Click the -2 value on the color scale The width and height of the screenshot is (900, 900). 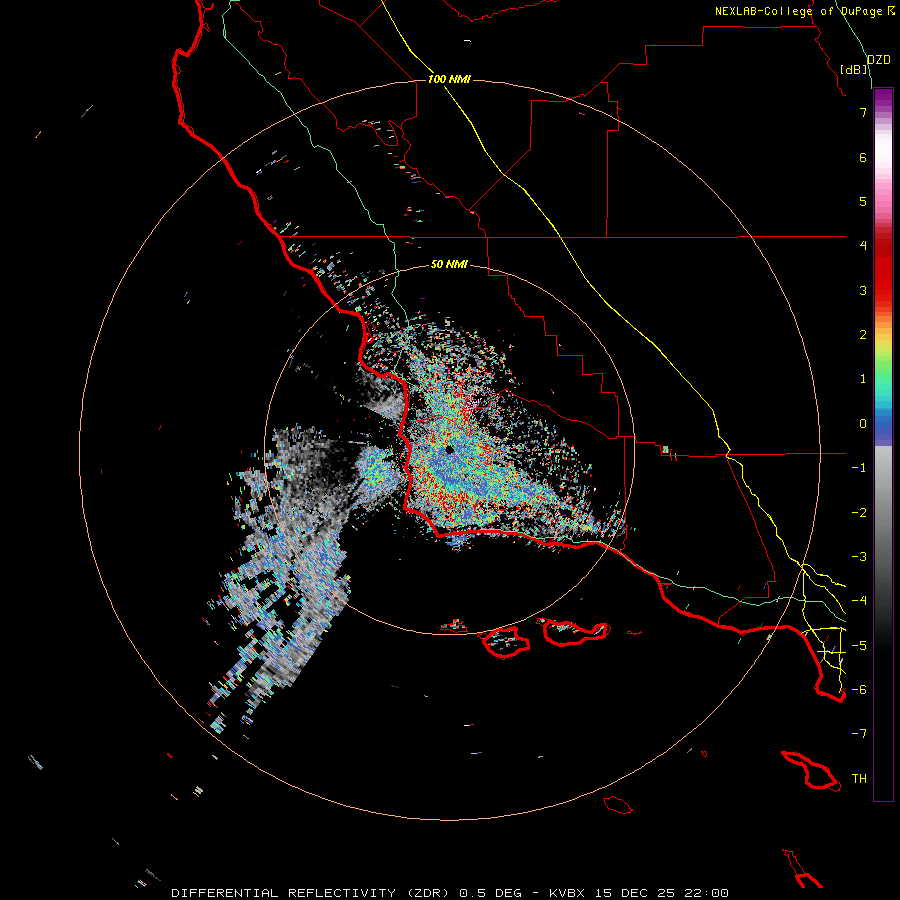point(859,513)
